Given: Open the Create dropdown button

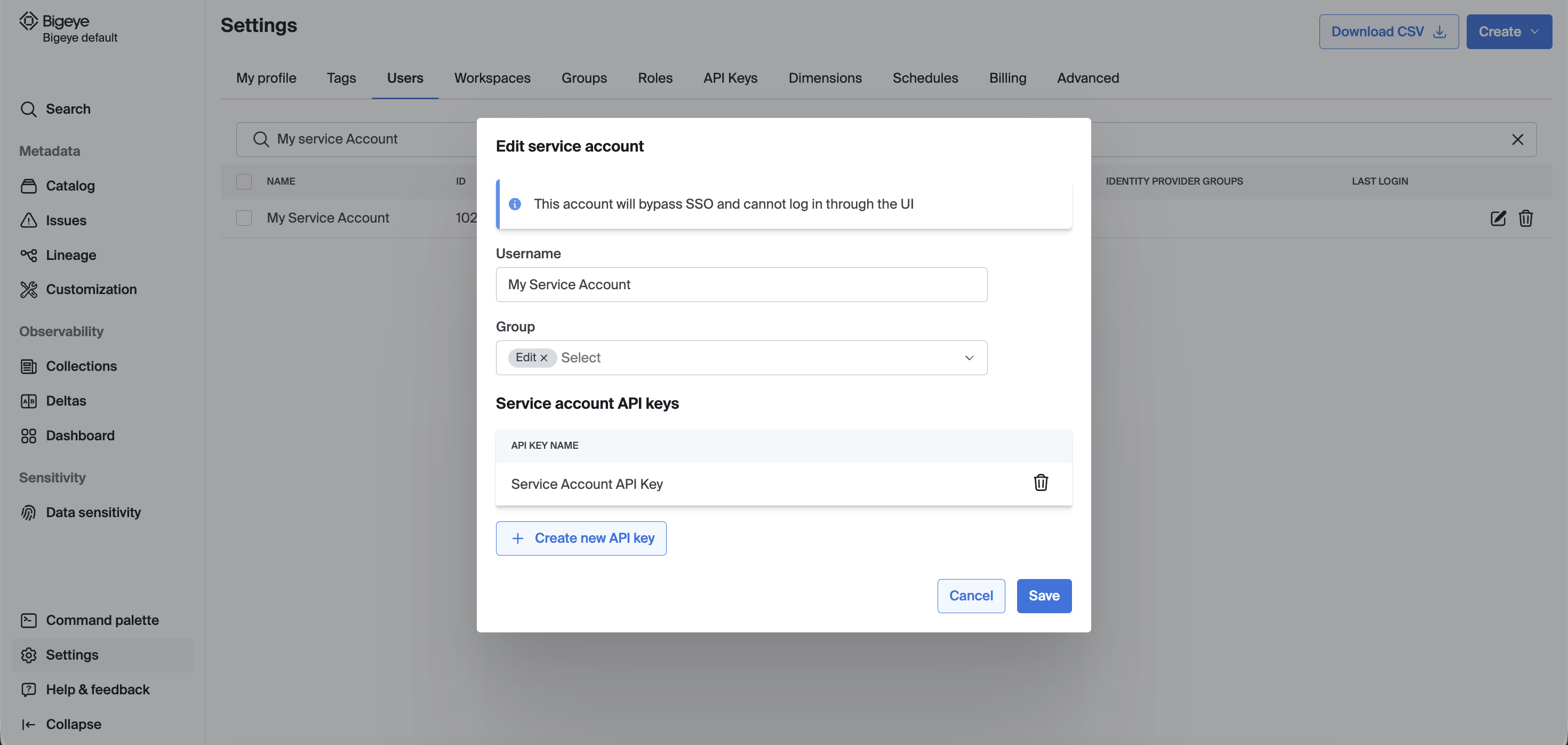Looking at the screenshot, I should tap(1508, 31).
